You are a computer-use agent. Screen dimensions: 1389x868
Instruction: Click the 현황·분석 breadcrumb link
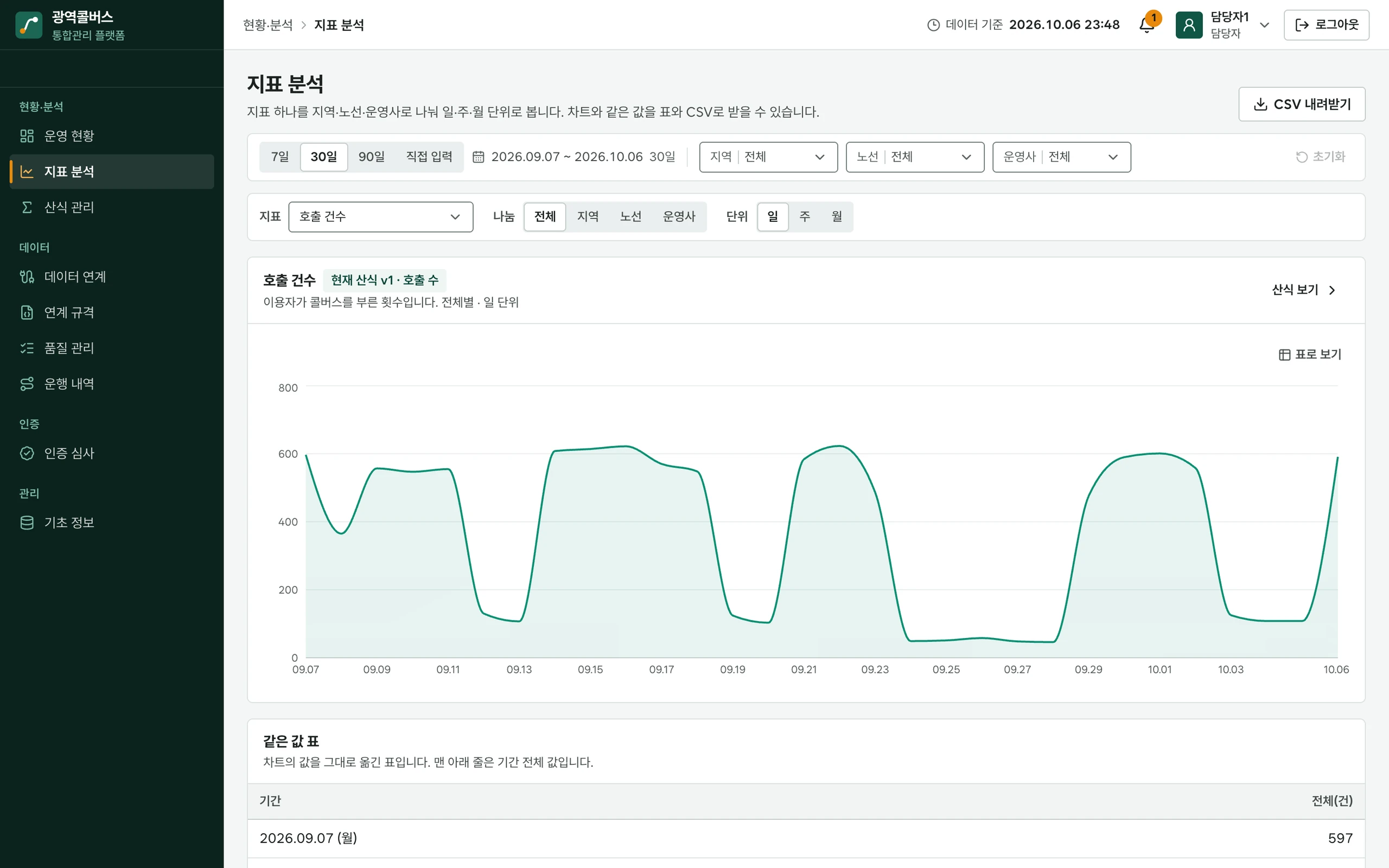click(x=267, y=25)
